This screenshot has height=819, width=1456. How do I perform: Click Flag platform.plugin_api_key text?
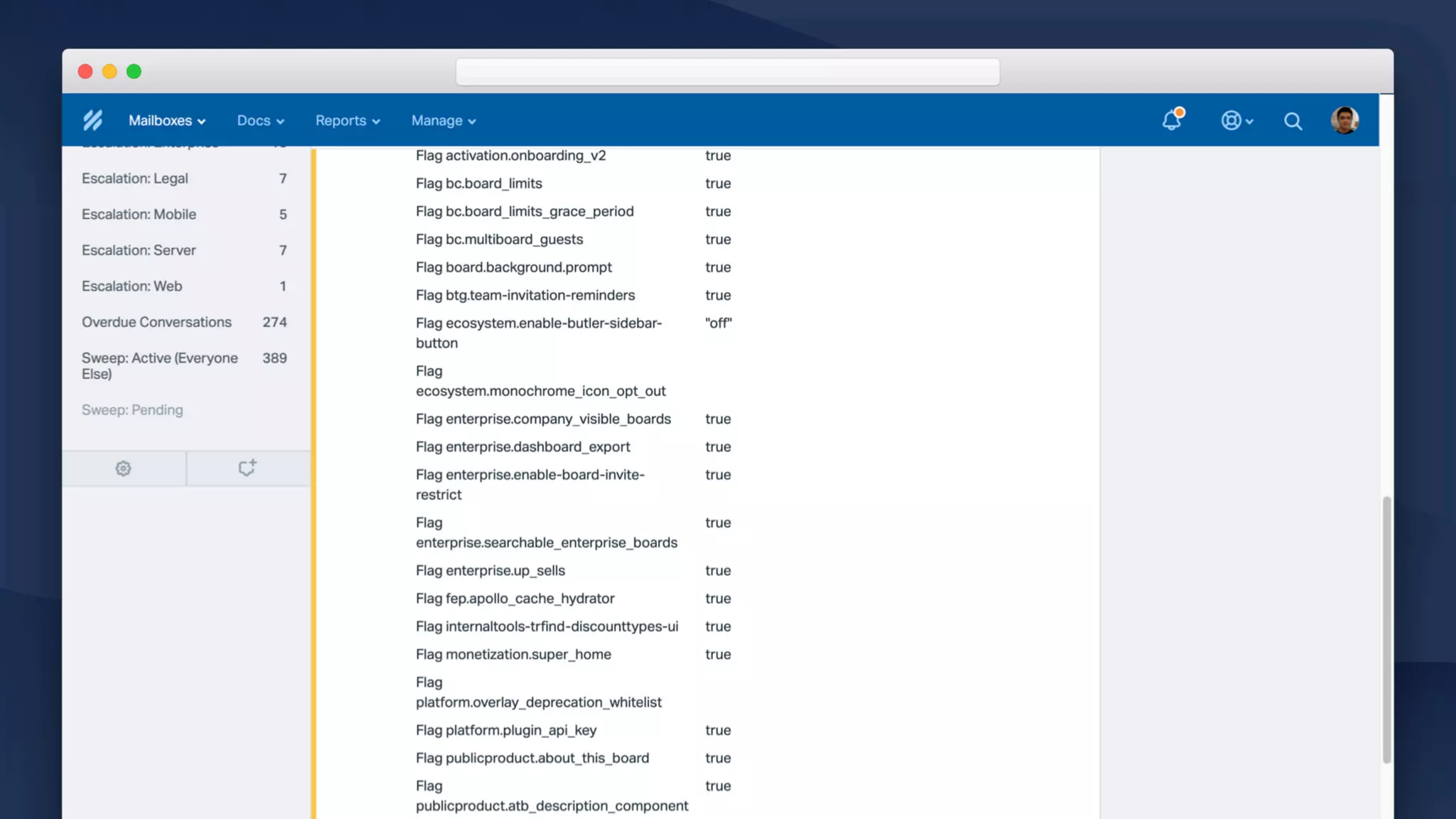[506, 730]
